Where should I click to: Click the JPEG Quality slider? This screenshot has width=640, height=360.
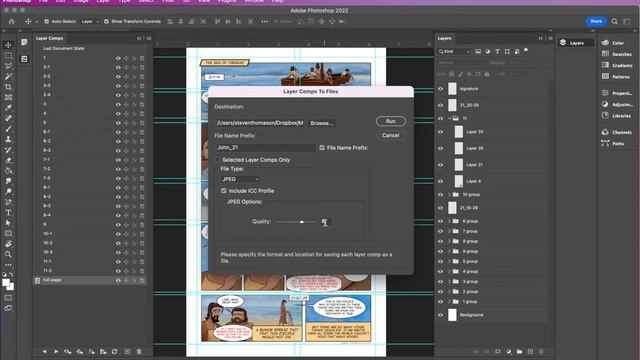[x=296, y=222]
